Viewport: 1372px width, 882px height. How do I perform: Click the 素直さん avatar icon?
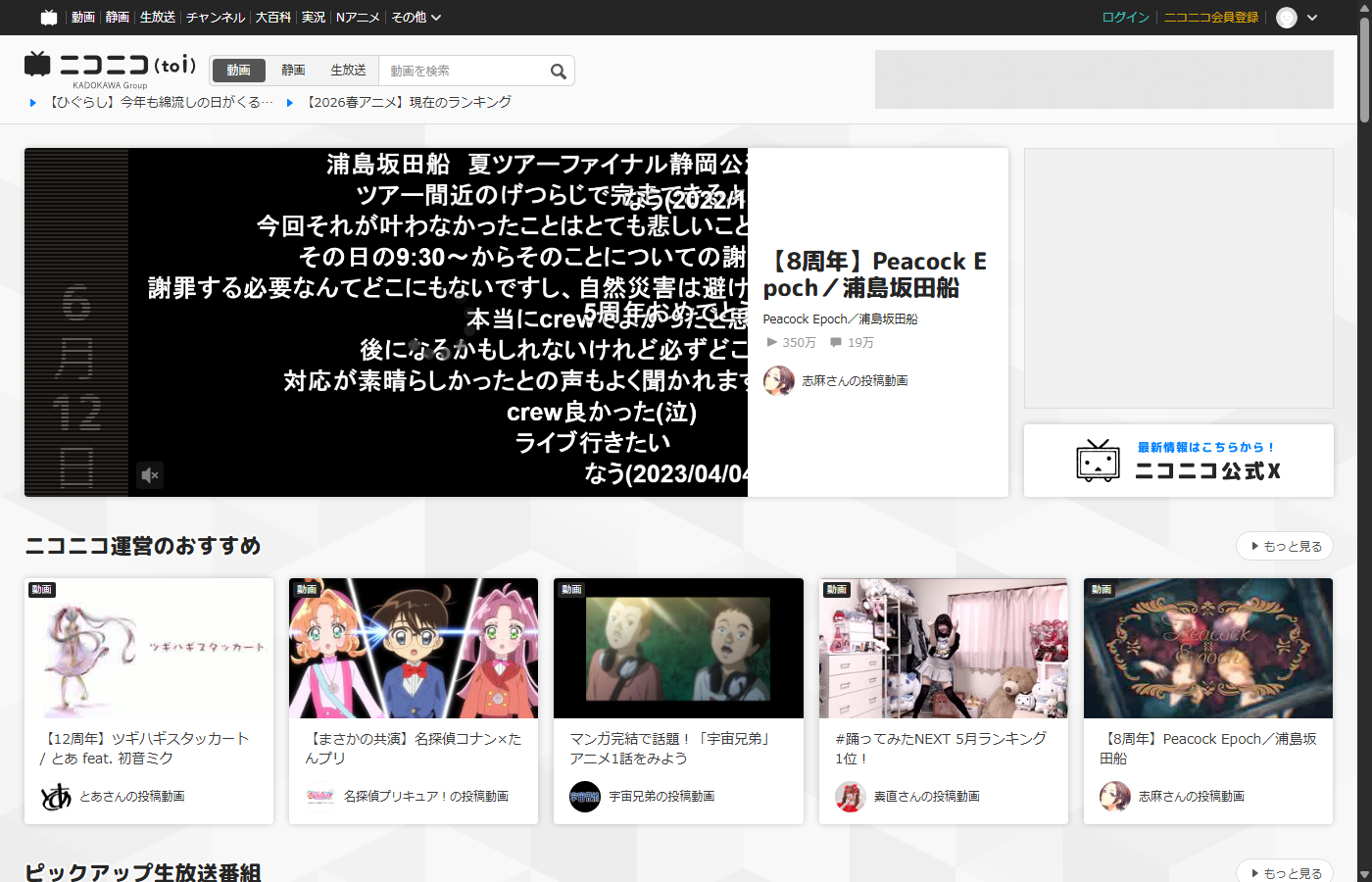[x=851, y=797]
